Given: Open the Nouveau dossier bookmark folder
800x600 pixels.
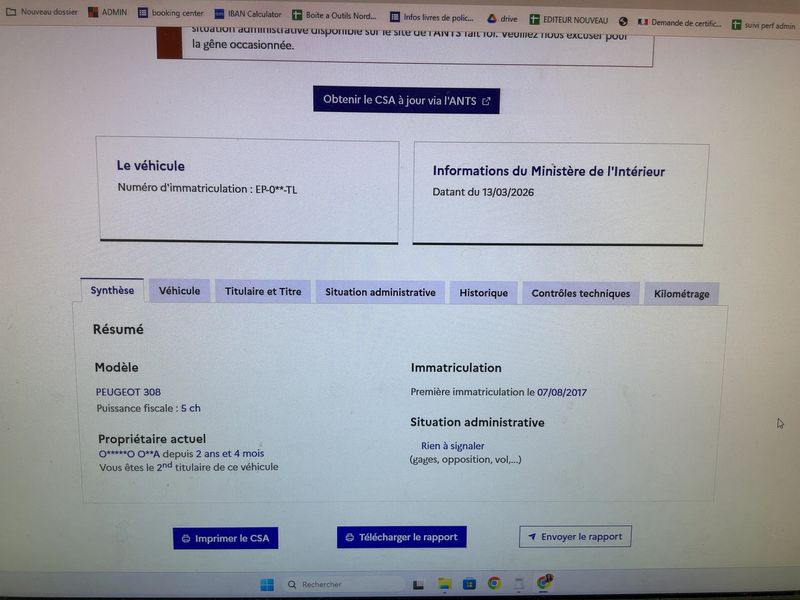Looking at the screenshot, I should click(42, 11).
